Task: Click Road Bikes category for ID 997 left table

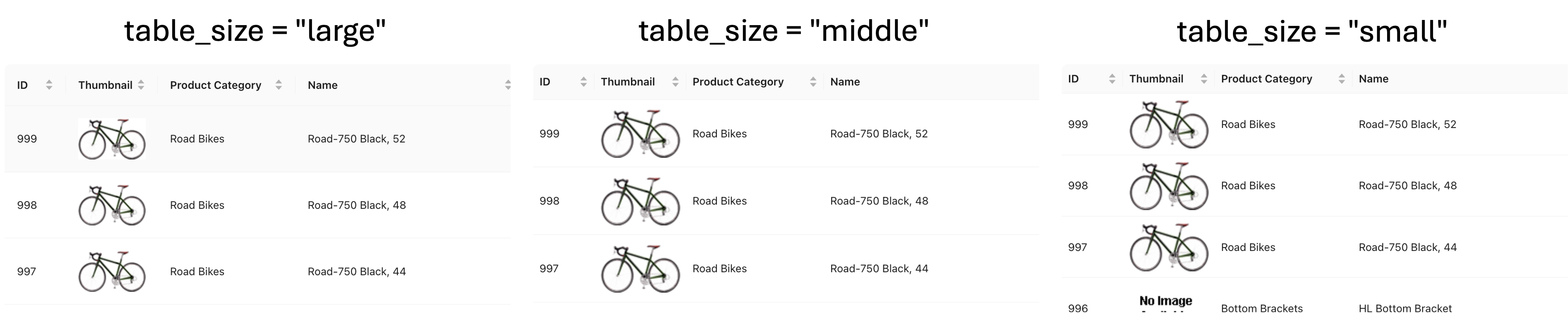Action: coord(197,272)
